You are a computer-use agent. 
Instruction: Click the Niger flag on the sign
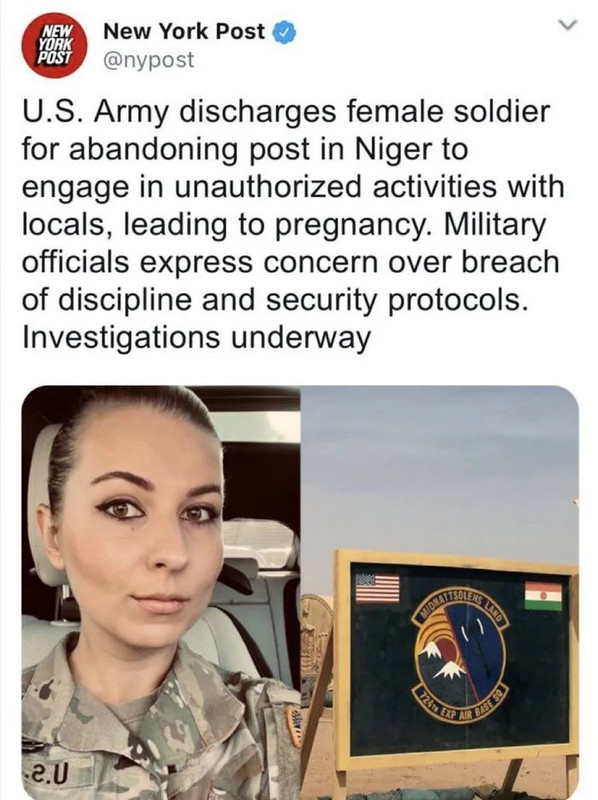click(543, 595)
